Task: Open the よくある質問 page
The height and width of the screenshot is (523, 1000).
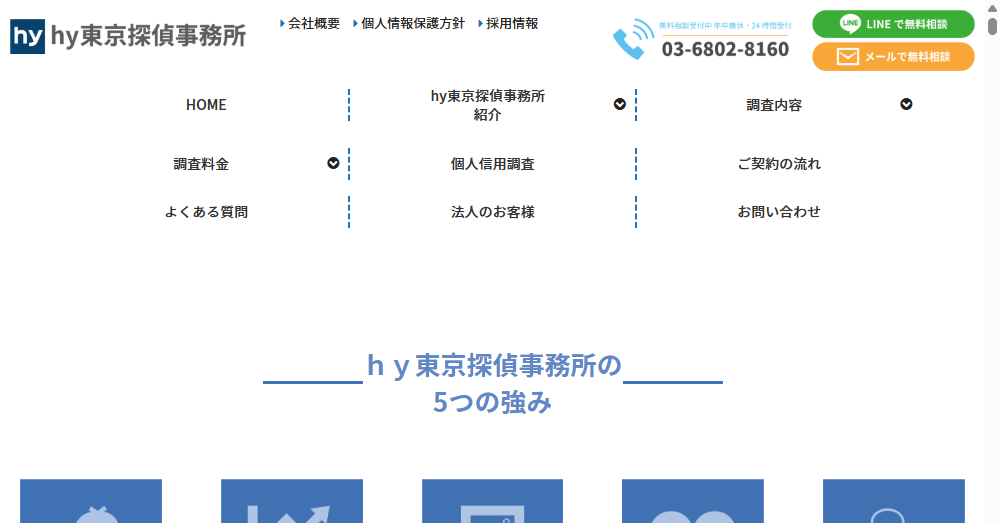Action: (x=206, y=212)
